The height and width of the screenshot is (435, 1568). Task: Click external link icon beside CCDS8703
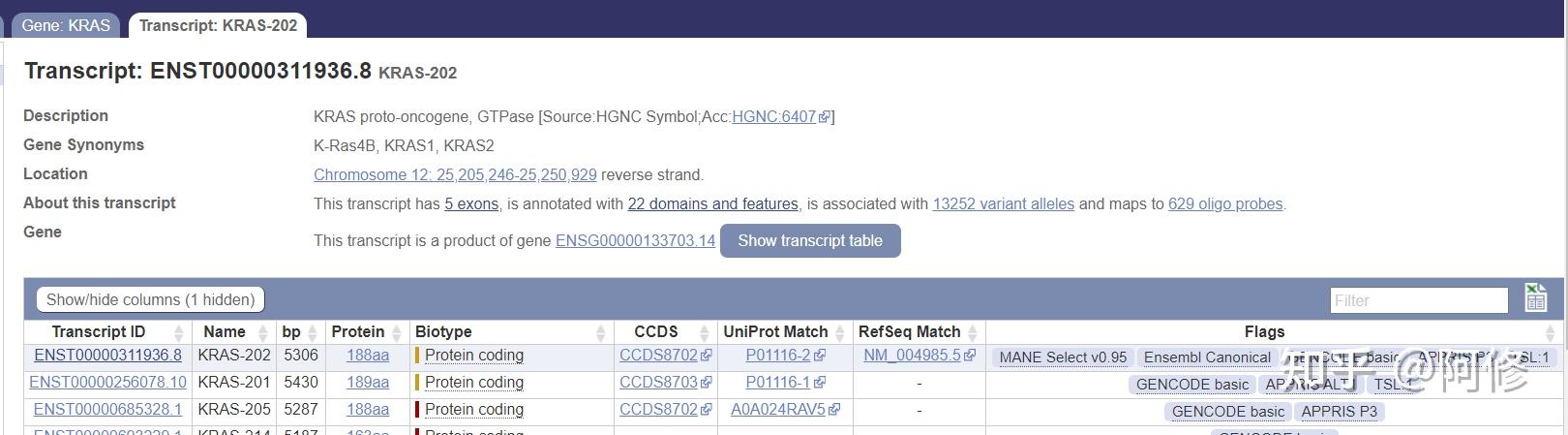point(706,383)
